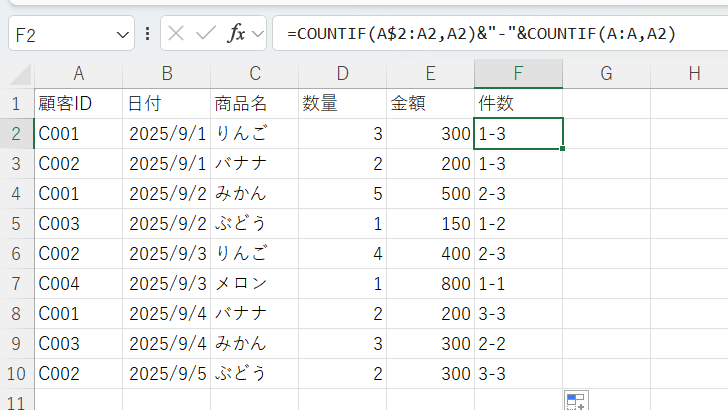Select the 800 amount cell
The width and height of the screenshot is (728, 410).
pos(430,284)
